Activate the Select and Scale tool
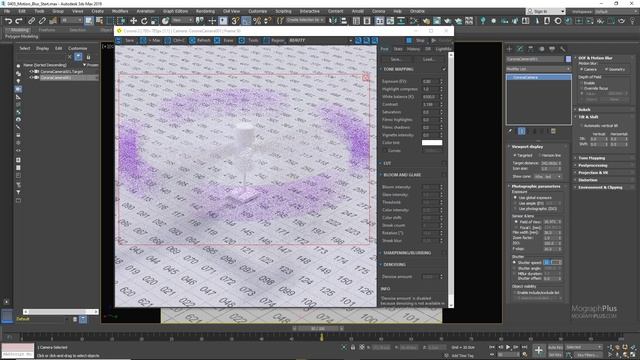Screen dimensions: 640x360 [x=154, y=20]
